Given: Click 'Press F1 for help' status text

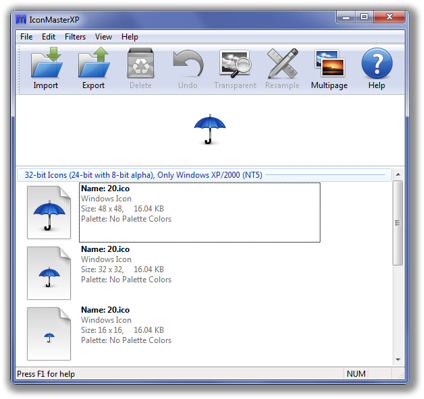Looking at the screenshot, I should point(46,374).
